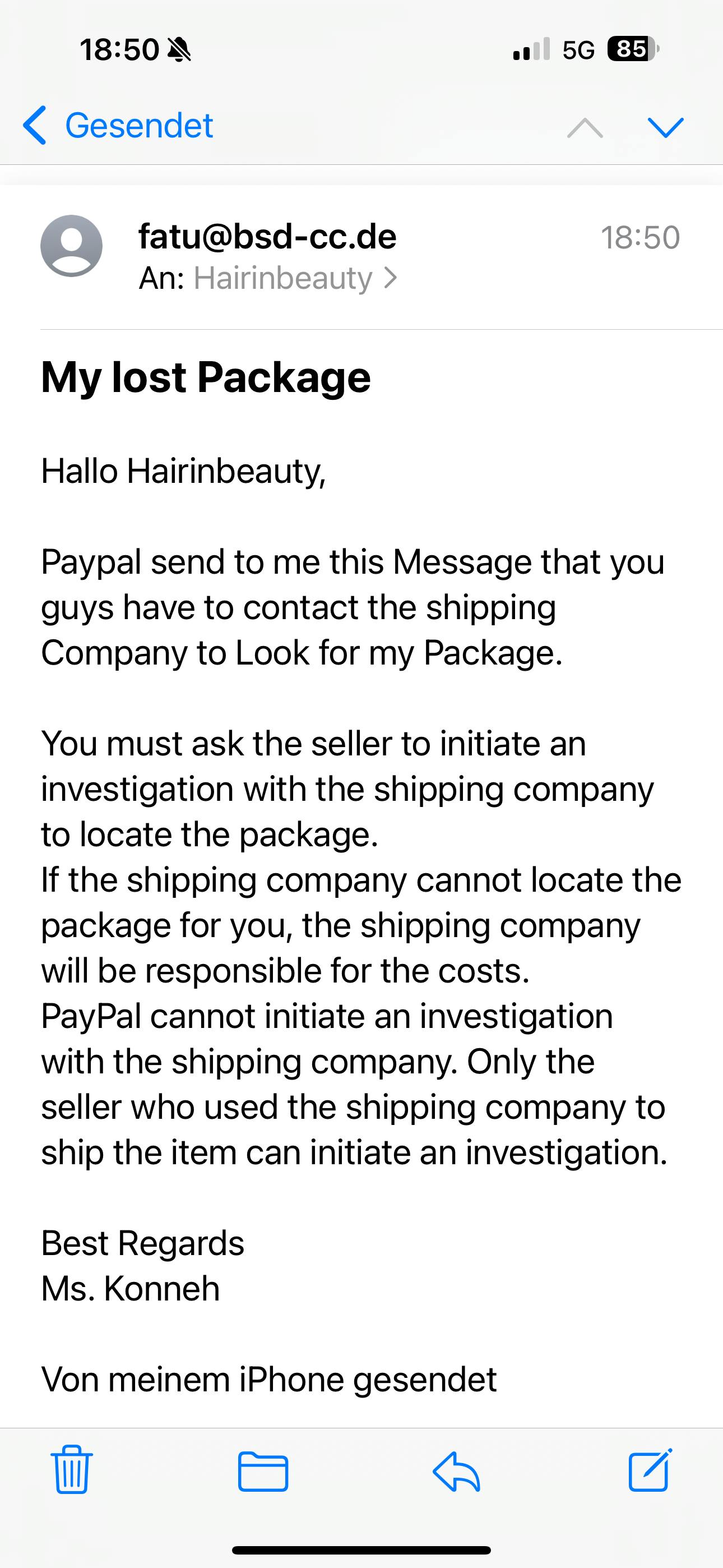
Task: Tap the signature Ms. Konneh
Action: pos(130,1289)
